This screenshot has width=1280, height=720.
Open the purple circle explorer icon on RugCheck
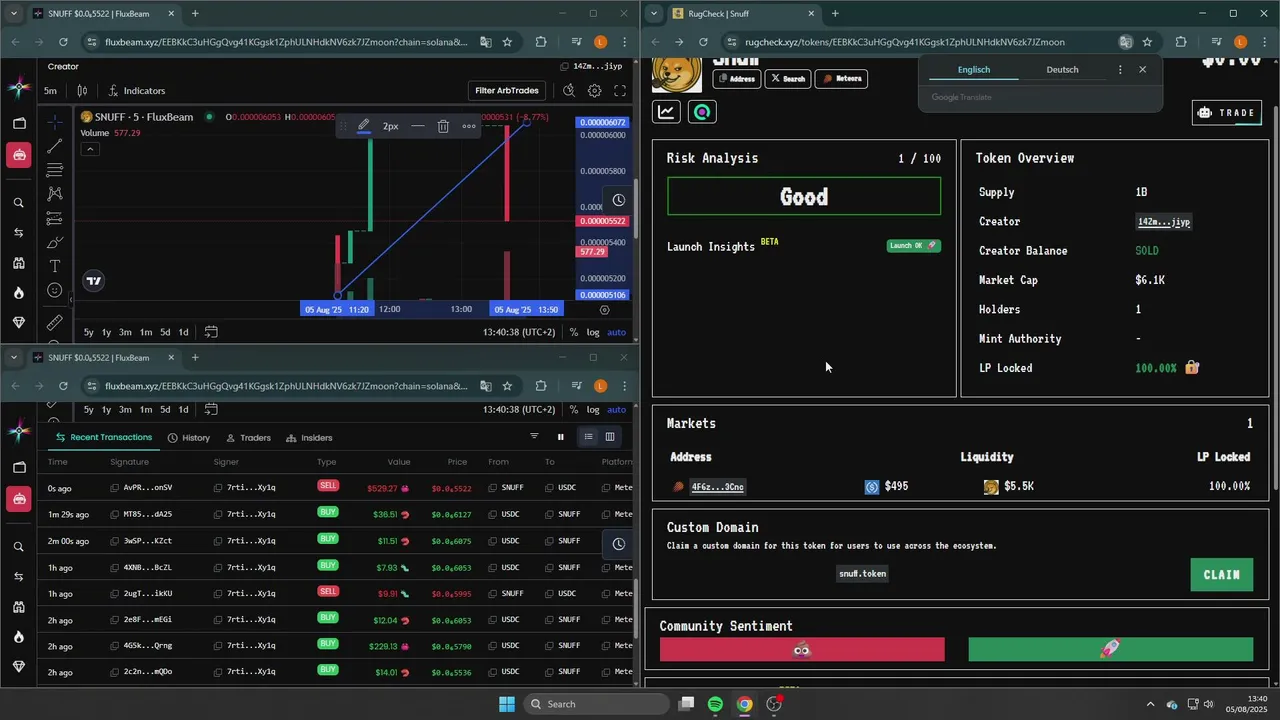pos(702,112)
